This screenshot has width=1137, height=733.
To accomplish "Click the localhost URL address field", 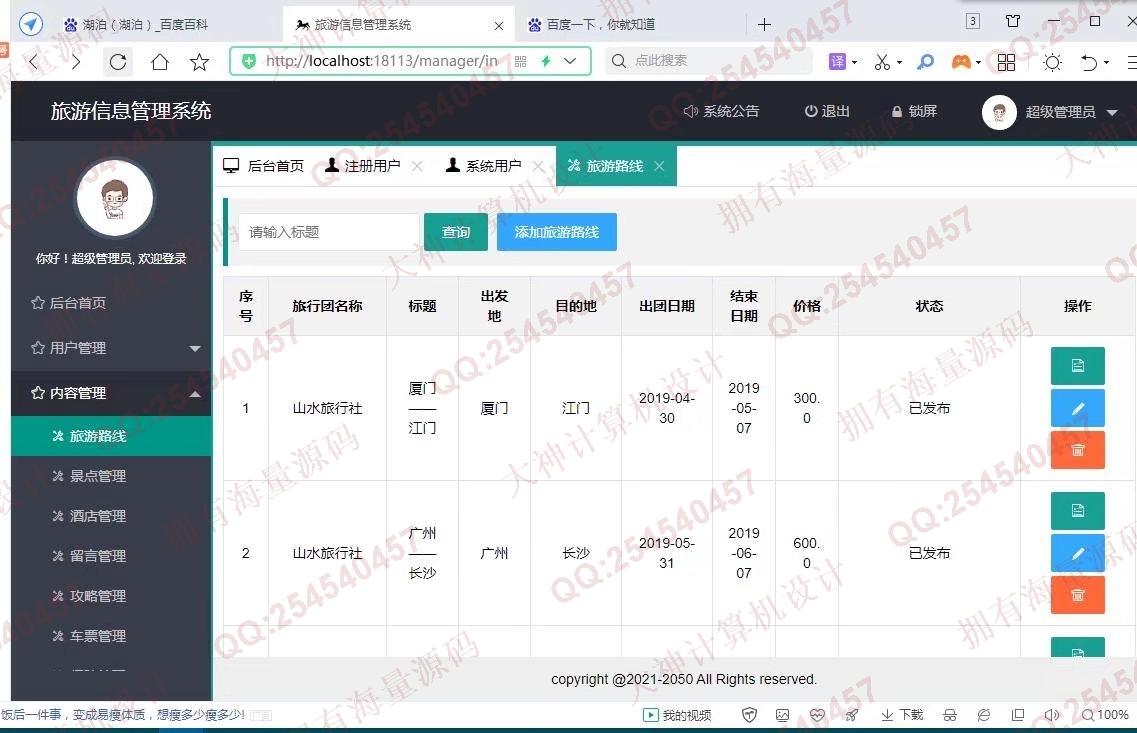I will click(381, 61).
